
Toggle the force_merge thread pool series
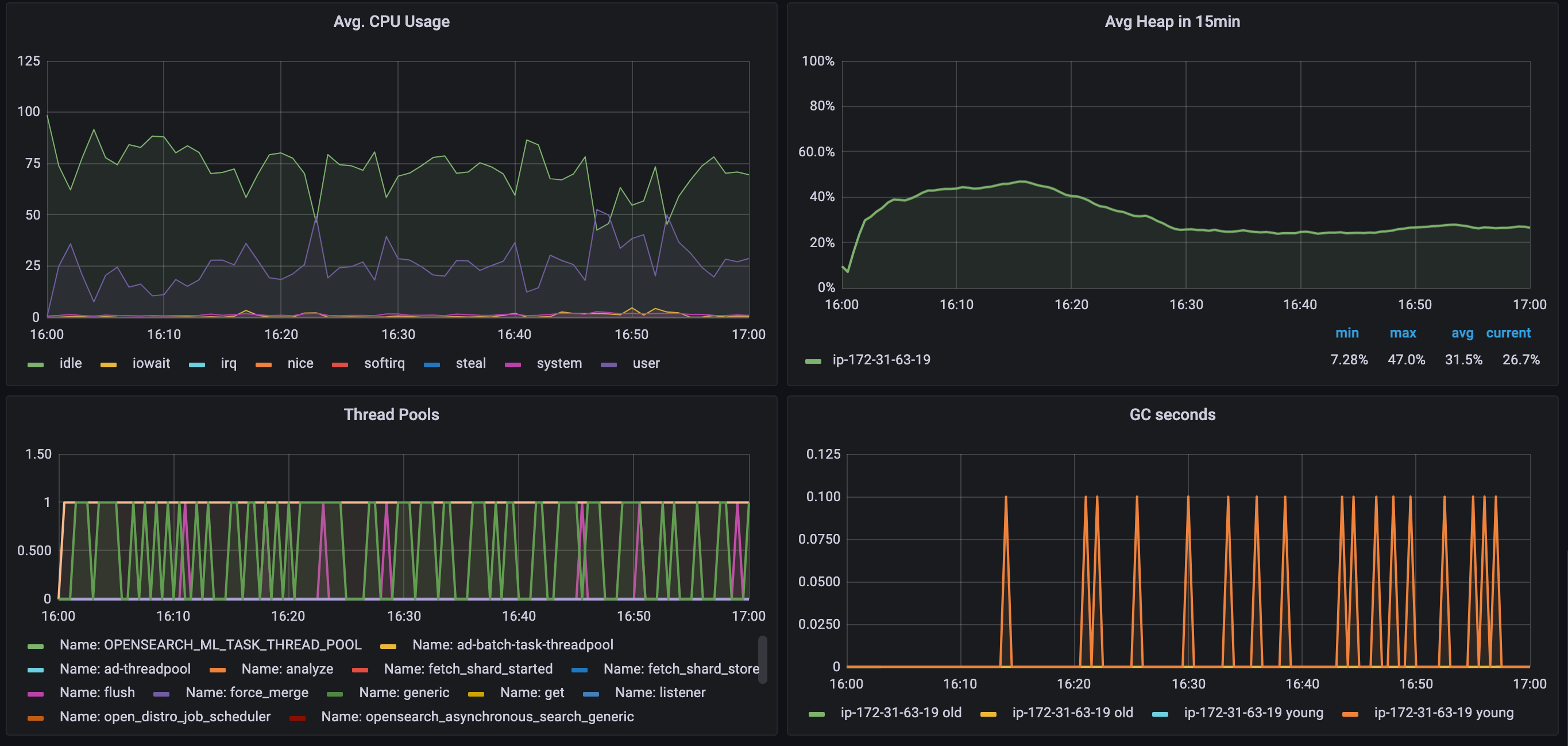coord(246,693)
